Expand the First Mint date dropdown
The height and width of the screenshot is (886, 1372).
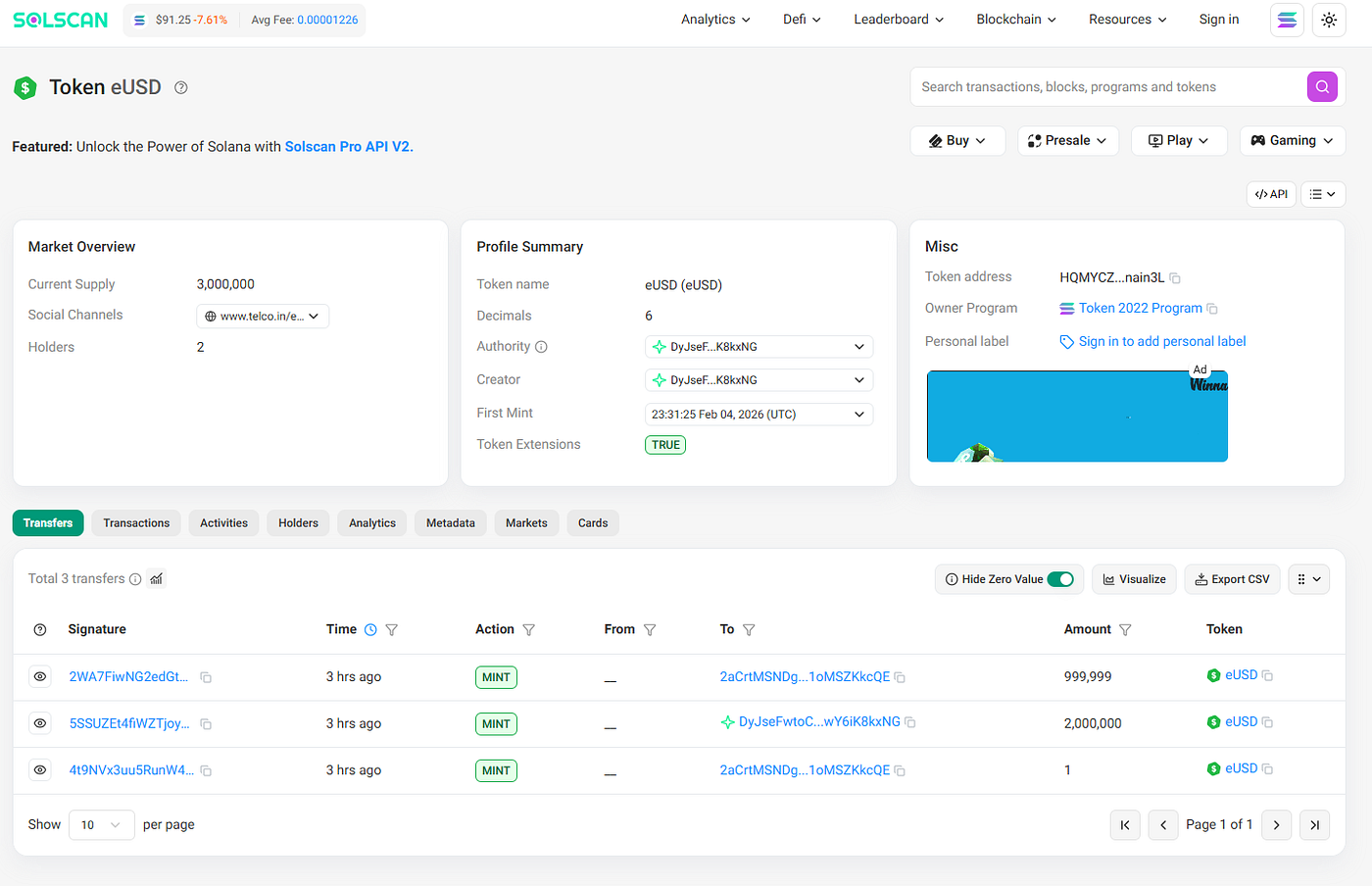(x=759, y=415)
